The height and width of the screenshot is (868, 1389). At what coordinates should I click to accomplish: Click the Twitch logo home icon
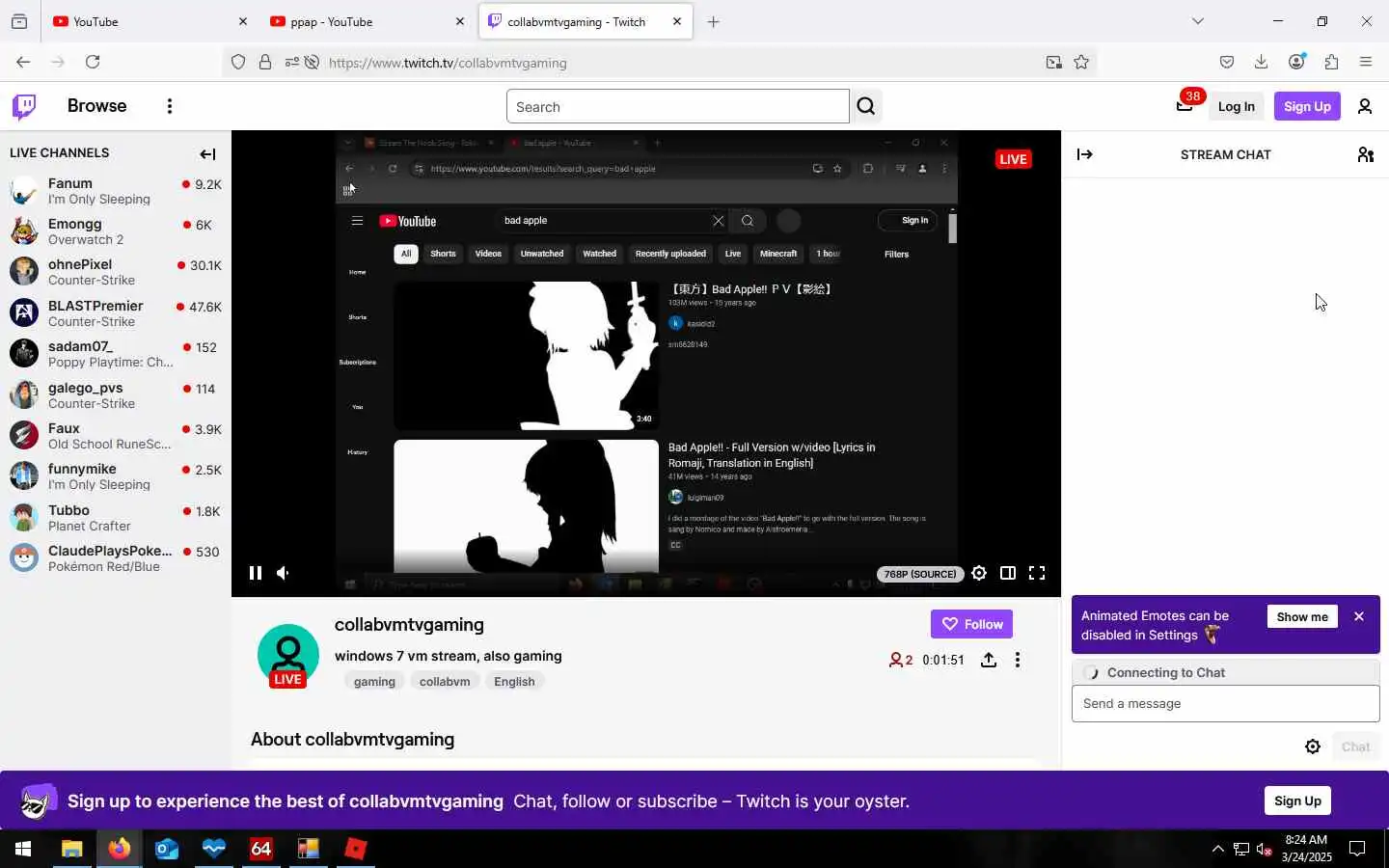pos(24,106)
